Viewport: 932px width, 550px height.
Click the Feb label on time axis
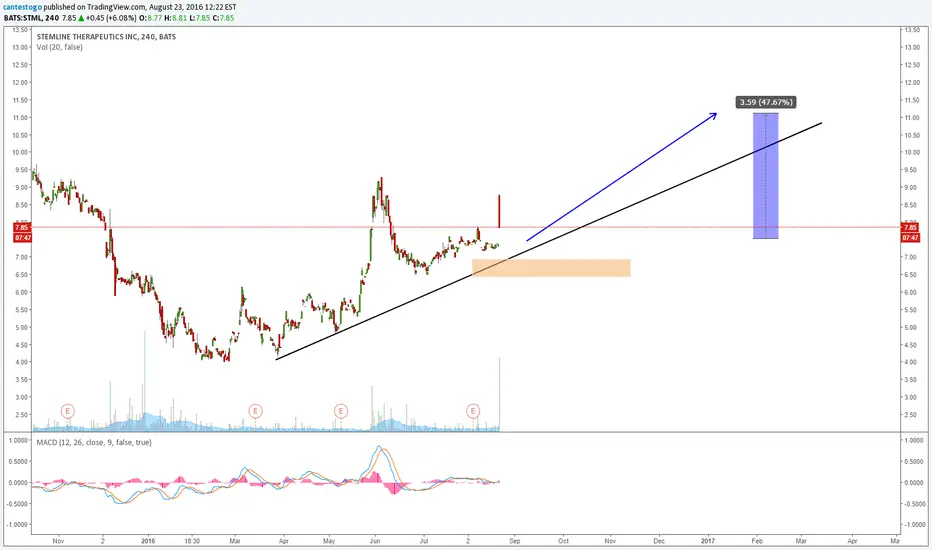757,541
